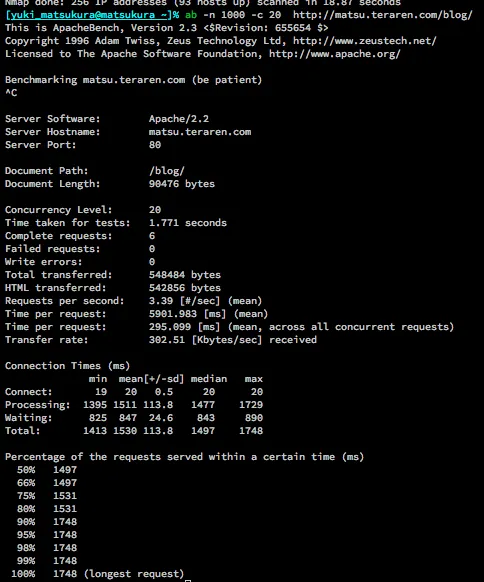This screenshot has height=582, width=484.
Task: Select the Server Software value Apache/2.2
Action: click(179, 119)
